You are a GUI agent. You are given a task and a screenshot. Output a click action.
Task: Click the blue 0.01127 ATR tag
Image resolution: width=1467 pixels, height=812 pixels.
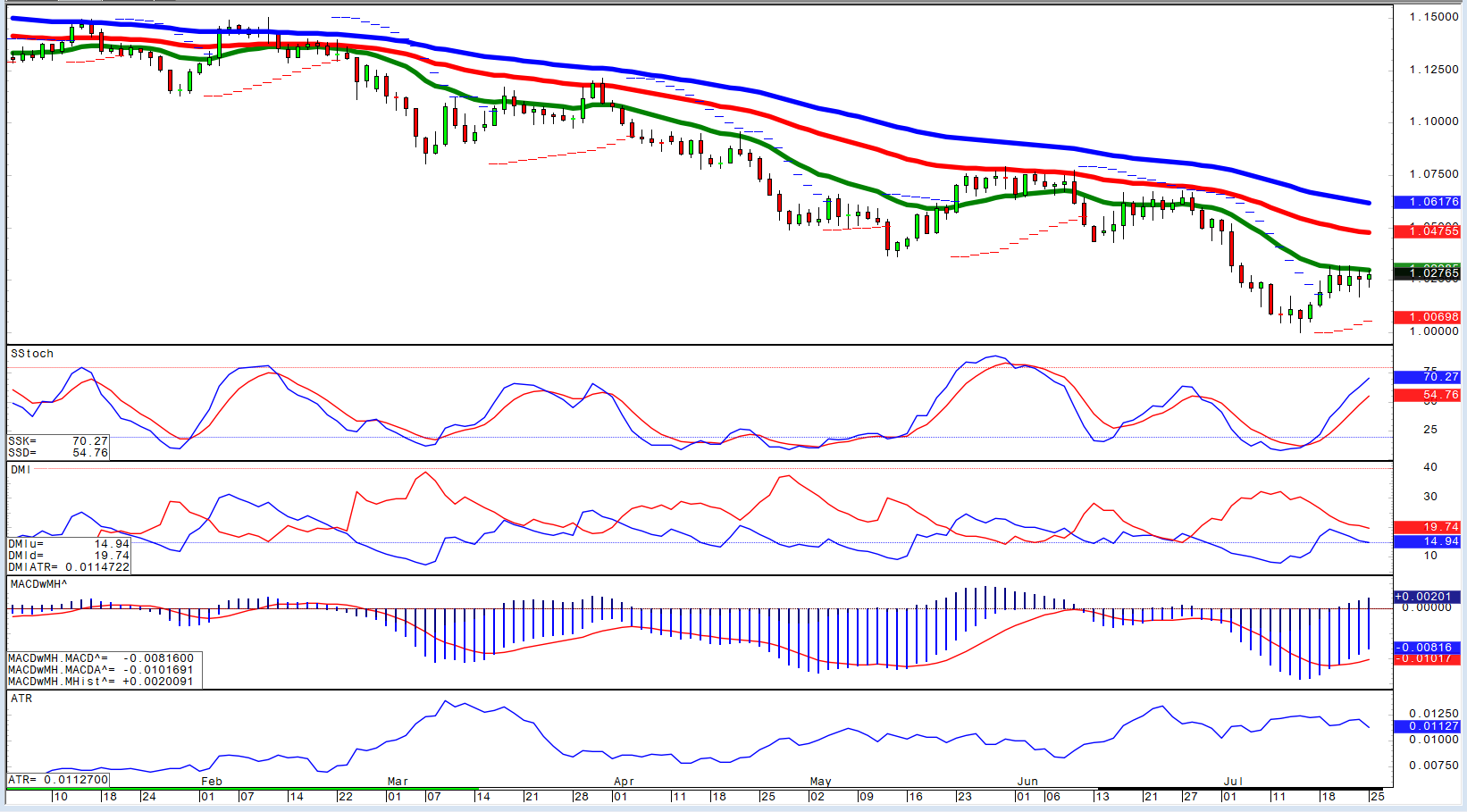(x=1428, y=726)
